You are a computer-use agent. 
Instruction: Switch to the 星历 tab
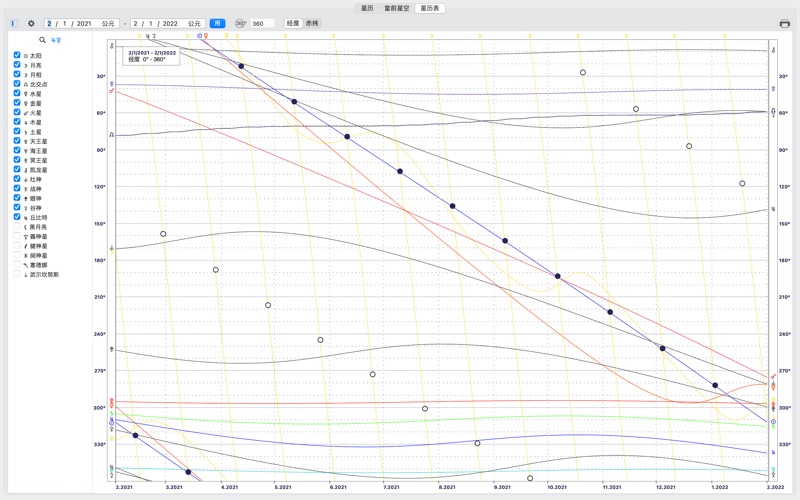coord(367,7)
